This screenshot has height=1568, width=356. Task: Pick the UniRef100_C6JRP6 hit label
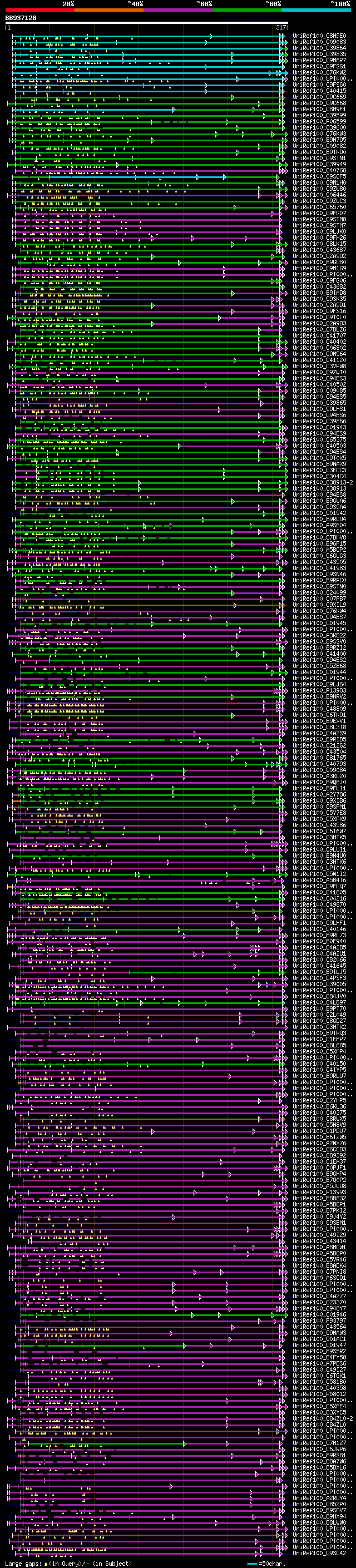point(319,1449)
